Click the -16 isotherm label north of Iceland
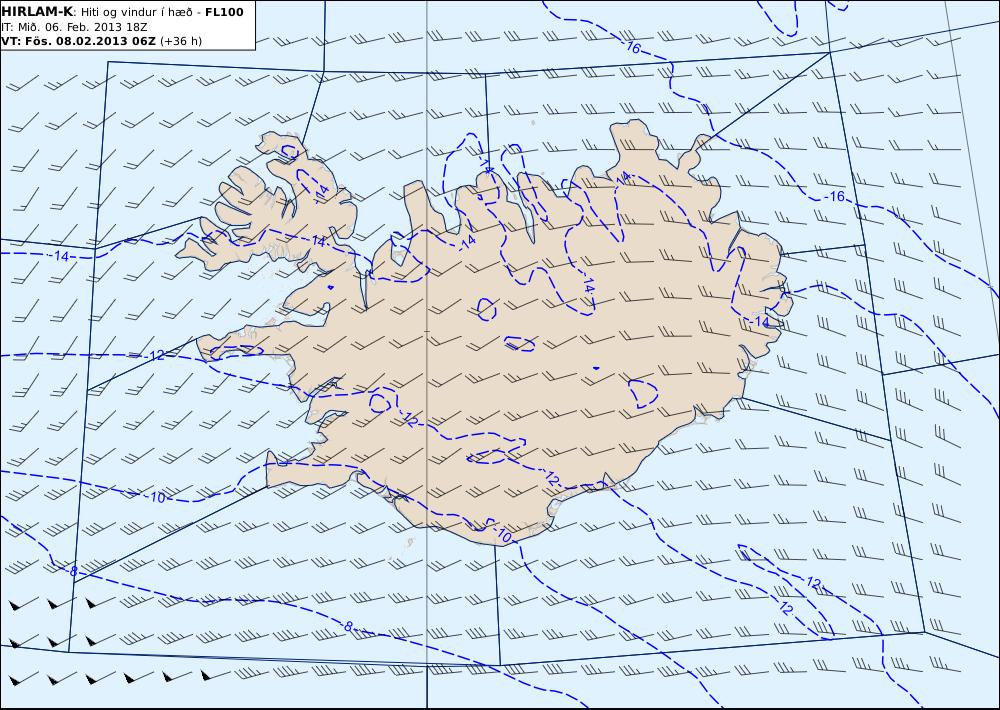 point(633,47)
